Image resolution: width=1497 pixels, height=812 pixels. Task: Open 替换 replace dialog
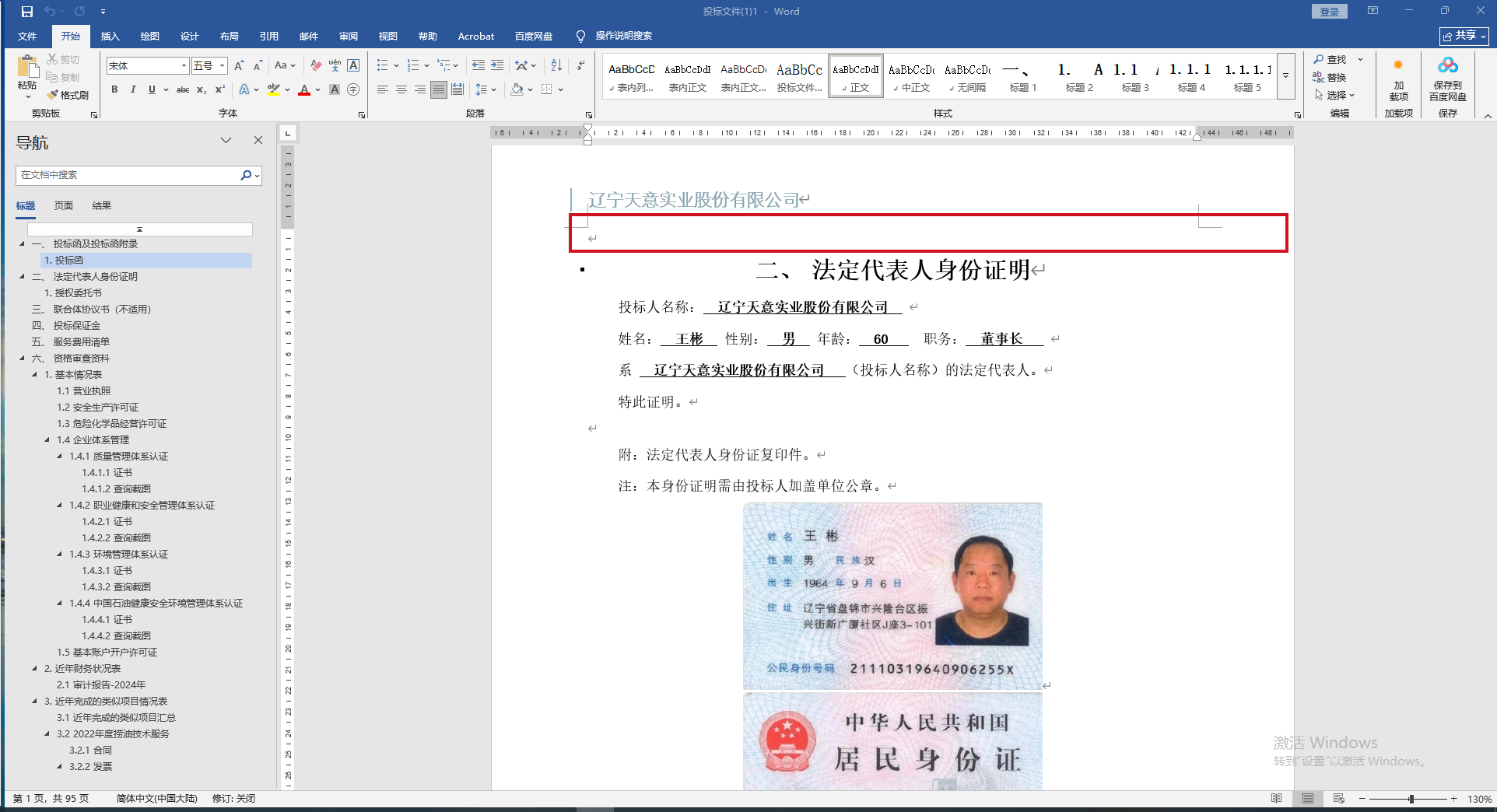pos(1330,77)
